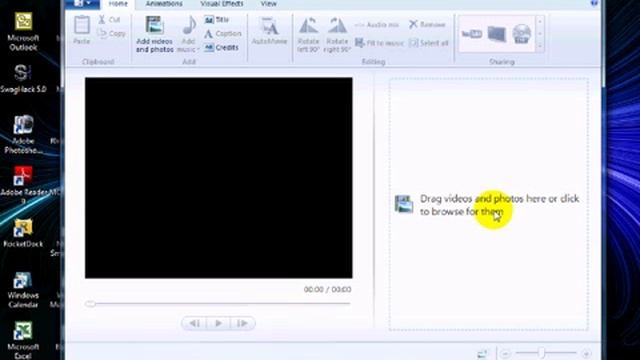
Task: Remove the selected item
Action: click(427, 25)
